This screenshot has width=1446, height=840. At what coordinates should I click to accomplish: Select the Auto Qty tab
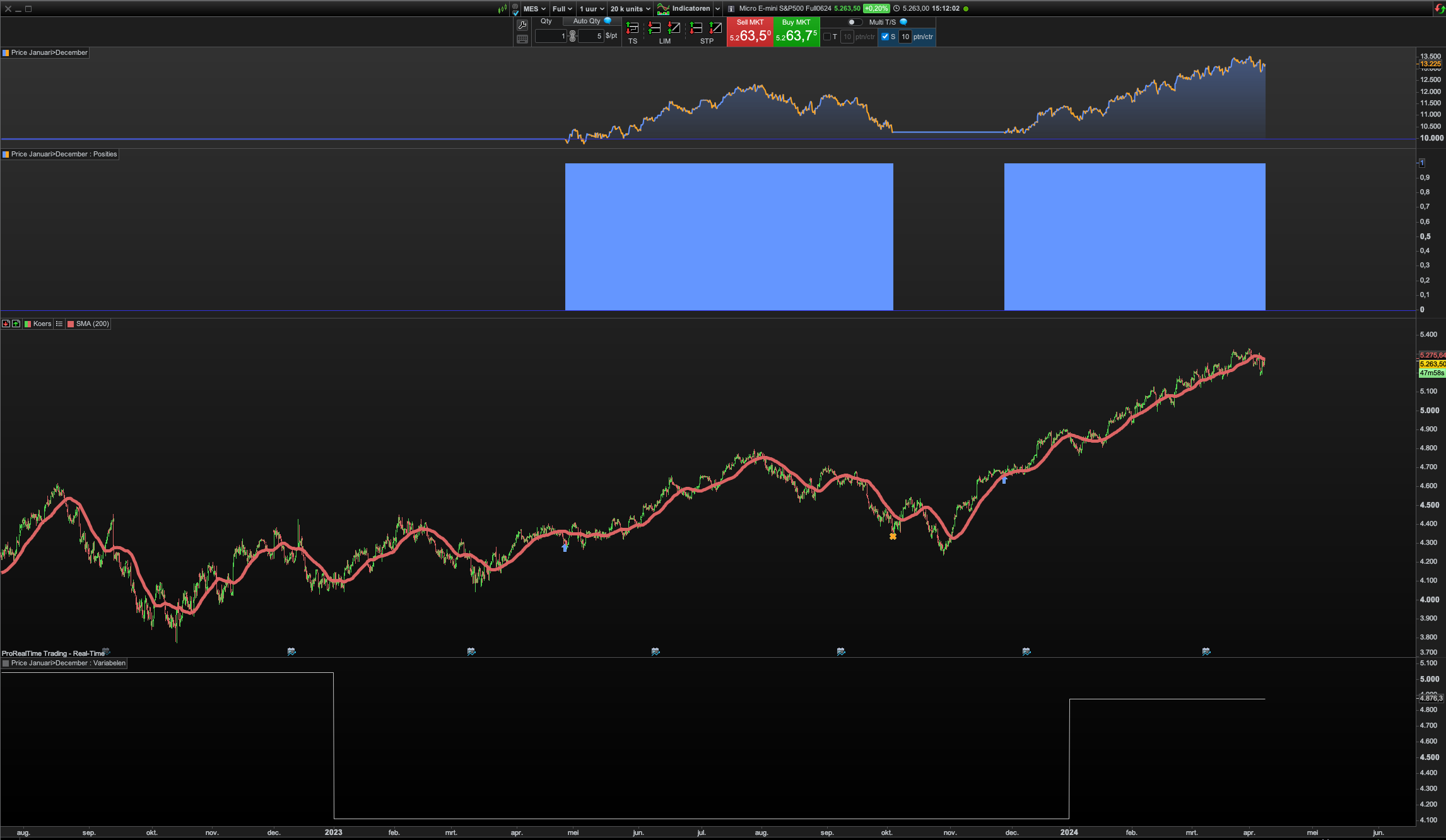coord(587,21)
